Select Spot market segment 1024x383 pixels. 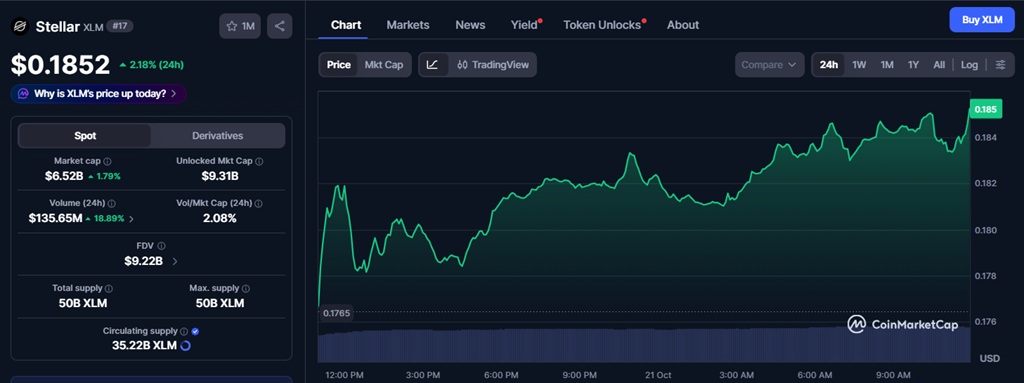pos(85,136)
